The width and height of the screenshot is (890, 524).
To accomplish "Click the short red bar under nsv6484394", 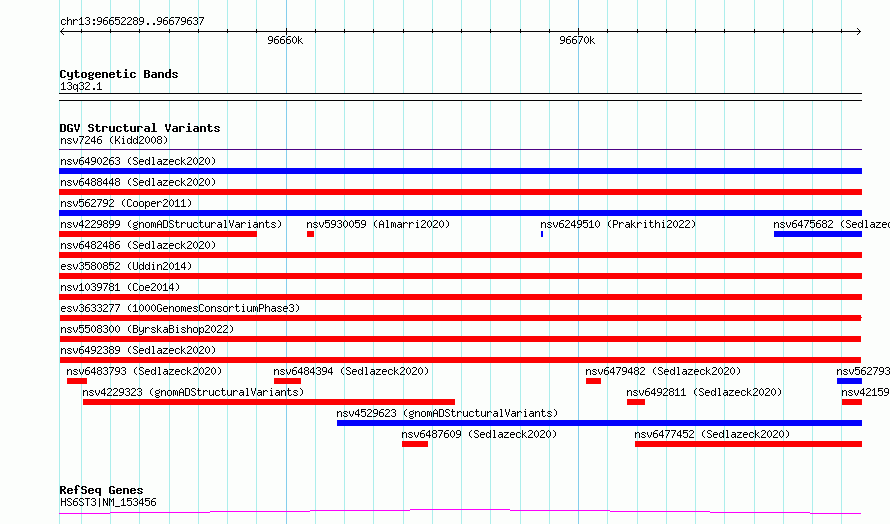I will [x=287, y=381].
